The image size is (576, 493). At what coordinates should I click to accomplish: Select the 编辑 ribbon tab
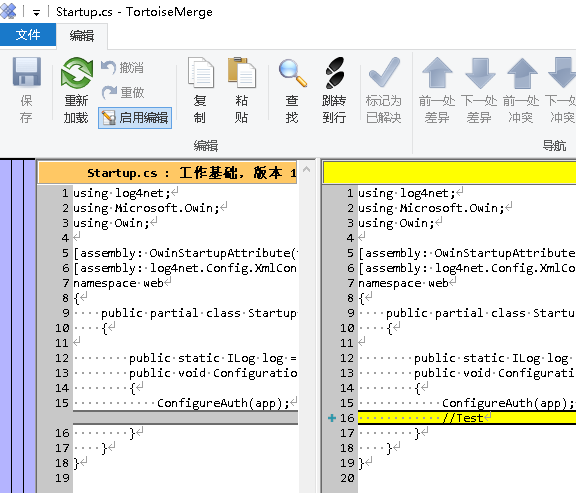[x=82, y=36]
